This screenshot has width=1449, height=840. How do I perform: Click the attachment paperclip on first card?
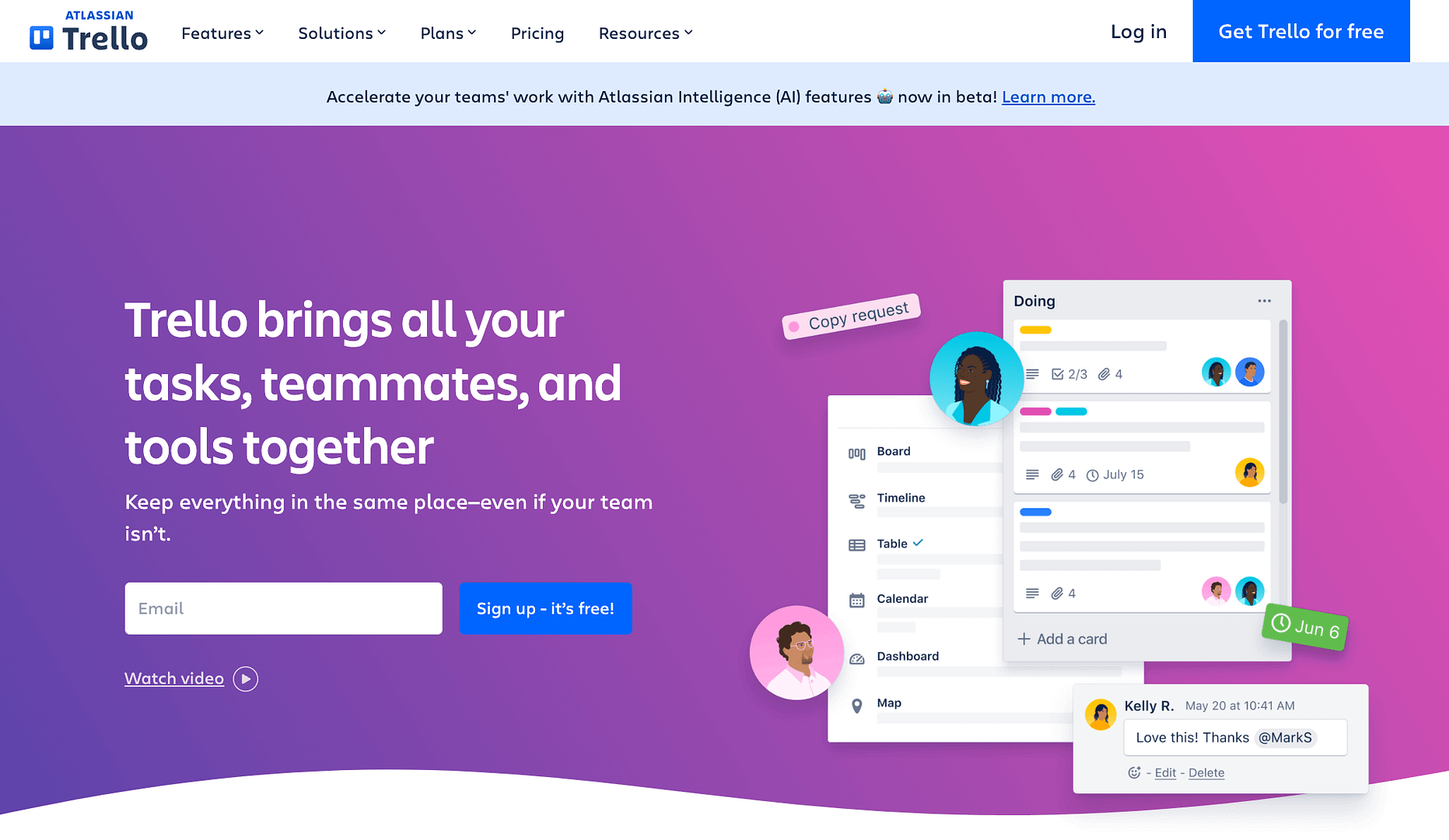1103,374
